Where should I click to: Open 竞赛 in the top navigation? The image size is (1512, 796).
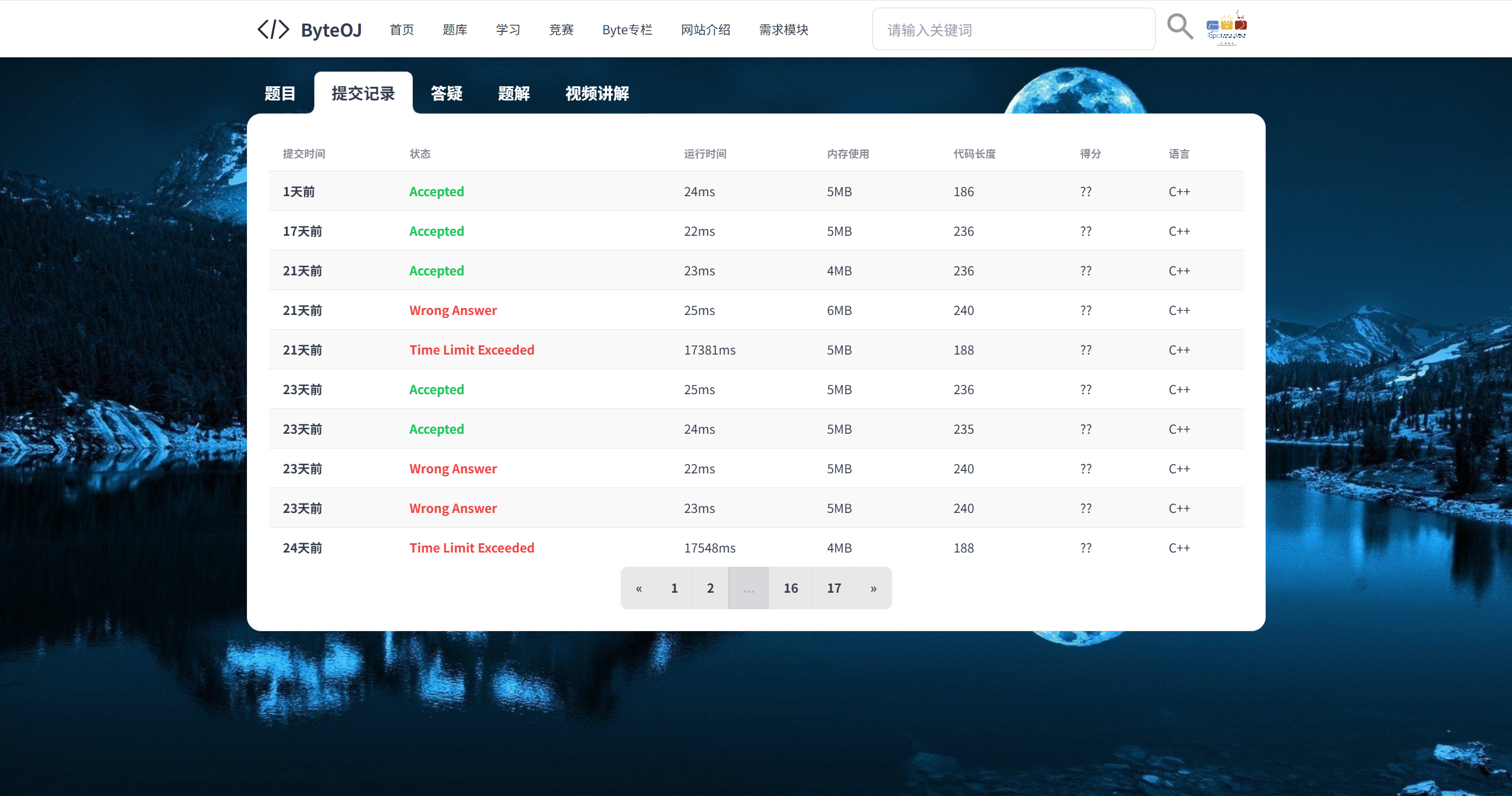(x=561, y=30)
